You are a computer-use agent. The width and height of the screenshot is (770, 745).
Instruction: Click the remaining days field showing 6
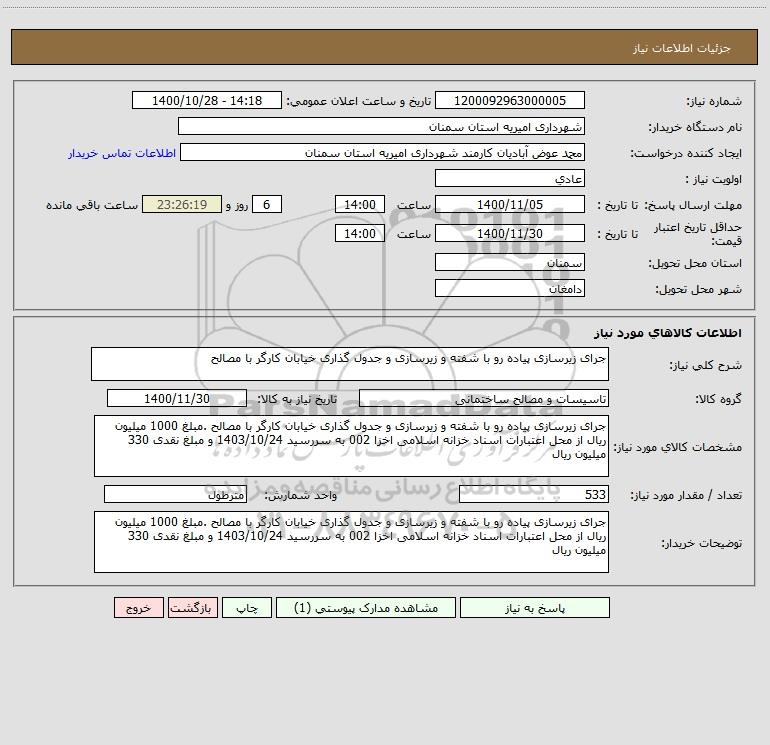pyautogui.click(x=267, y=204)
